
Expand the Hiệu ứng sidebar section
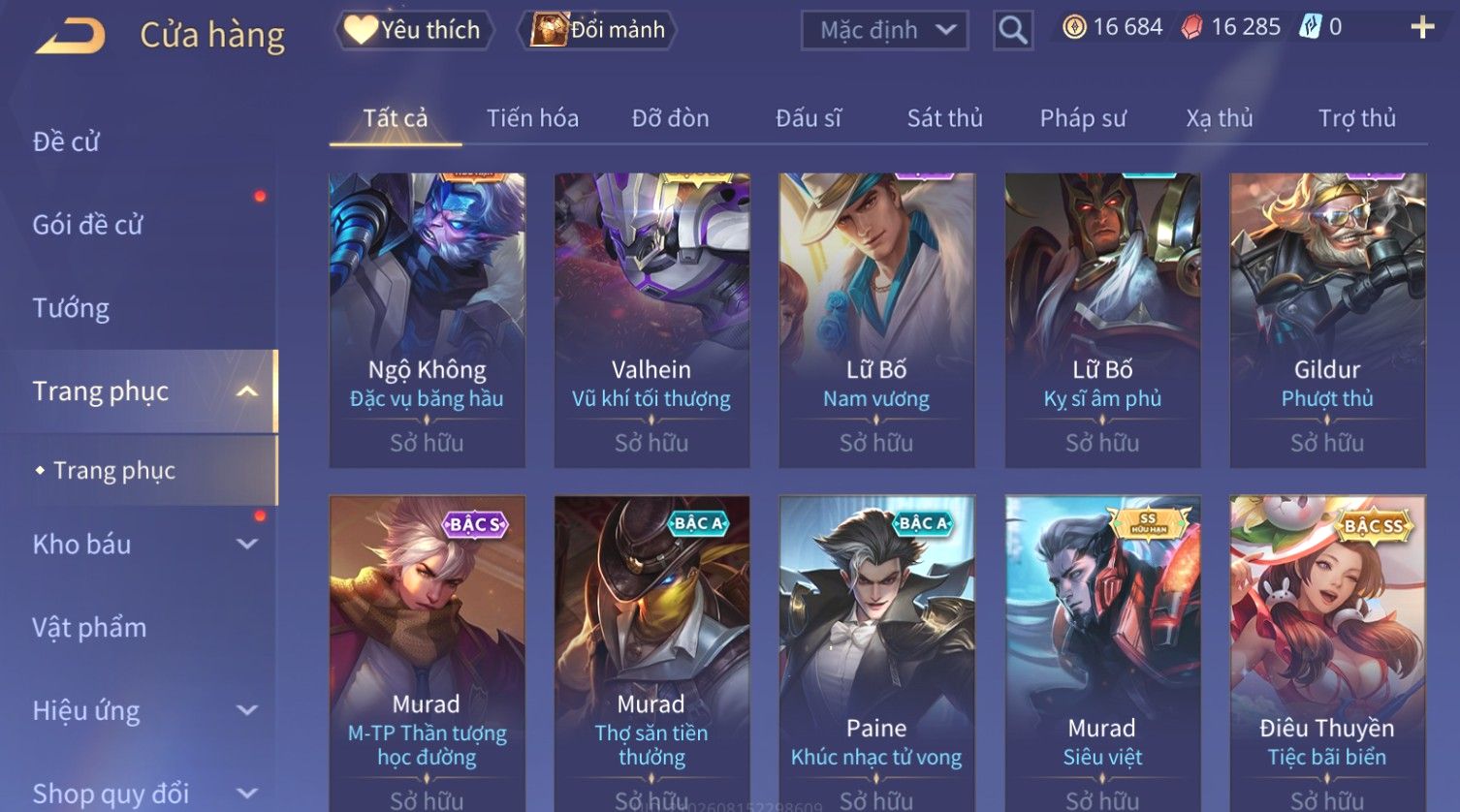pos(247,711)
